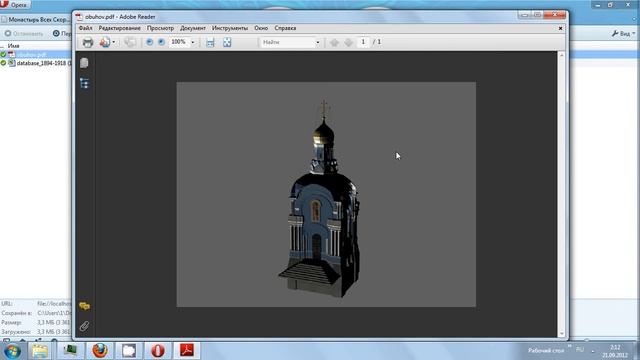Click the fit full page icon
This screenshot has height=360, width=640.
point(227,42)
